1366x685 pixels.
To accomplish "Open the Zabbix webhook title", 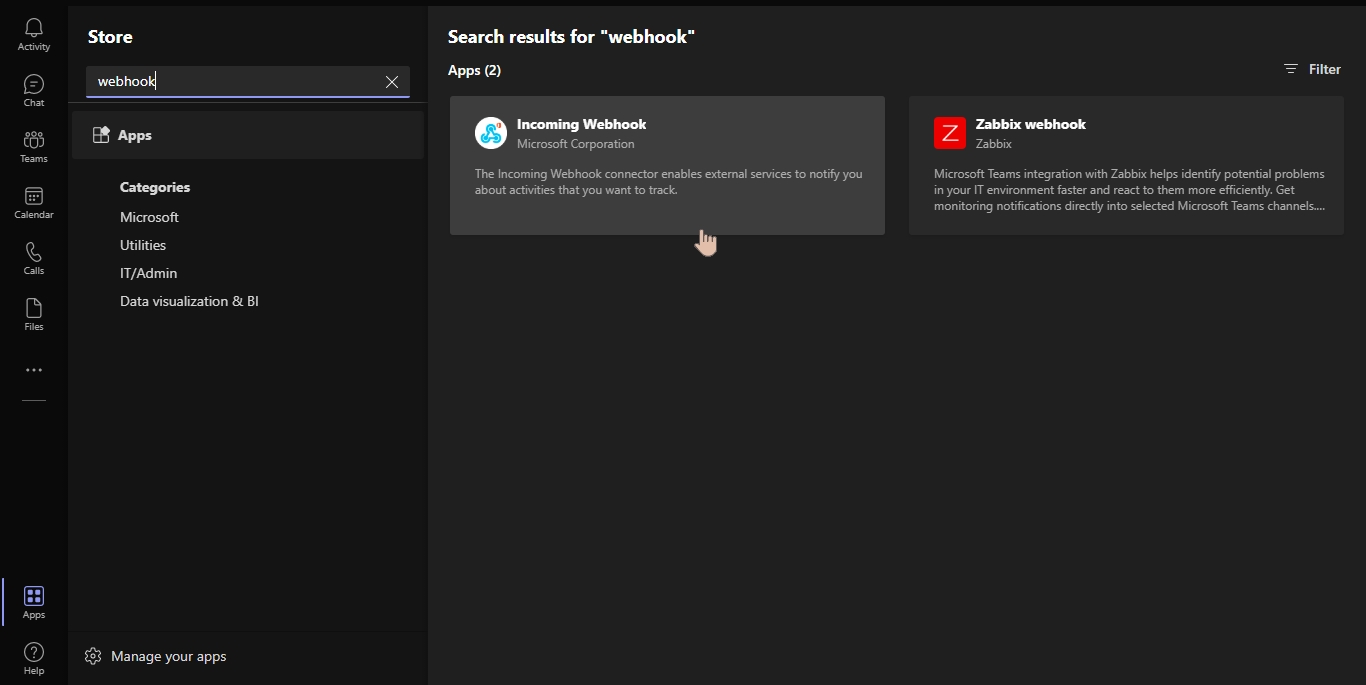I will (x=1031, y=124).
